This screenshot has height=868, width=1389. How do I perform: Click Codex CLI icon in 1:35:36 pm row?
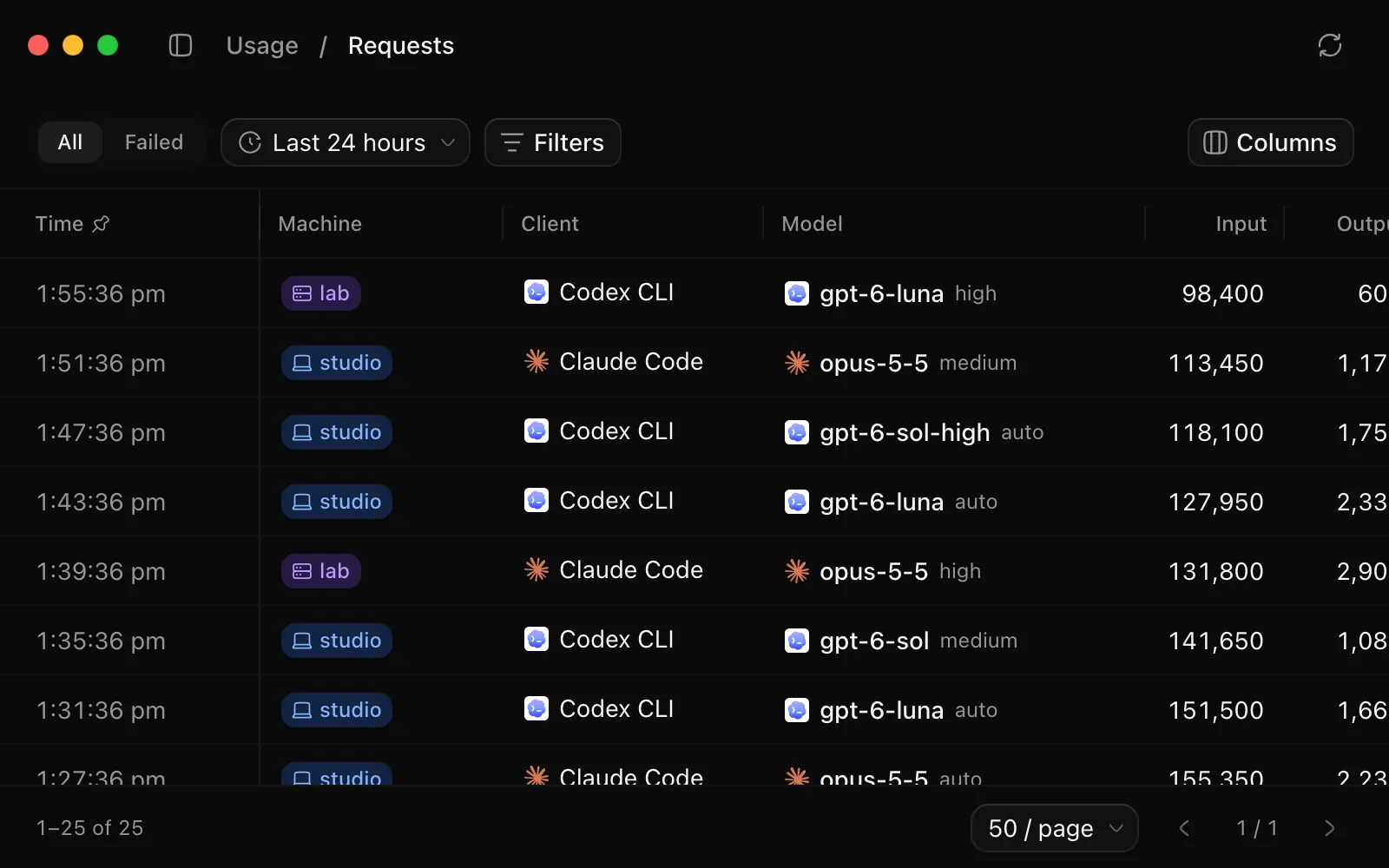[537, 640]
